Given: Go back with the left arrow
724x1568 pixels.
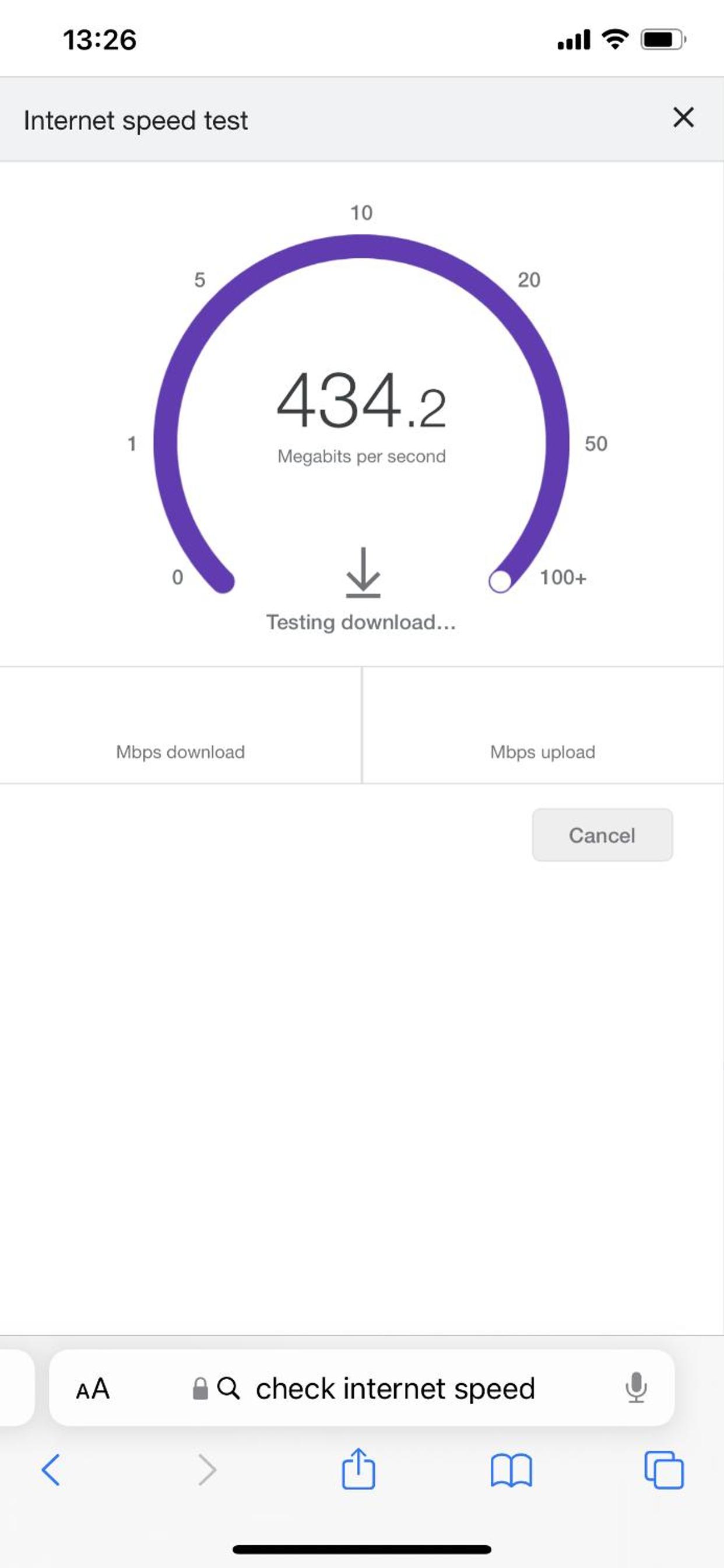Looking at the screenshot, I should 51,1471.
